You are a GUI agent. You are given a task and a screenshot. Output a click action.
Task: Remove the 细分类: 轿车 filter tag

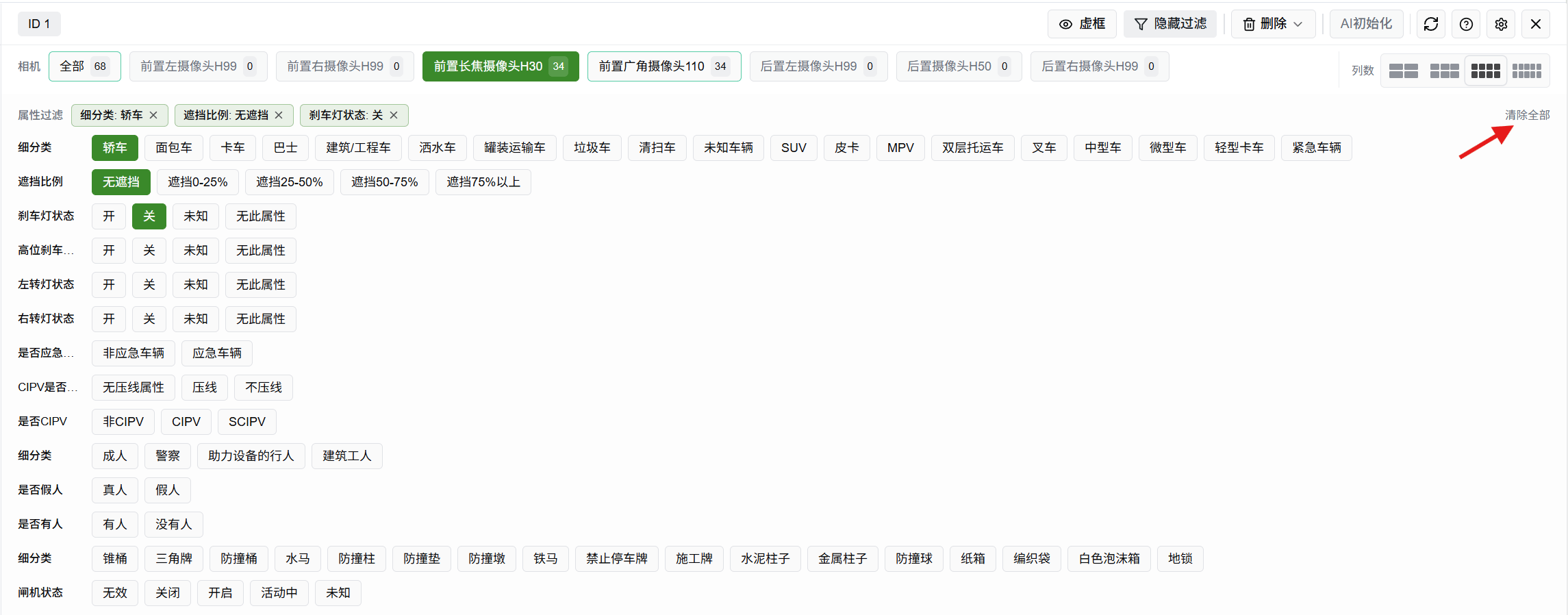[153, 115]
